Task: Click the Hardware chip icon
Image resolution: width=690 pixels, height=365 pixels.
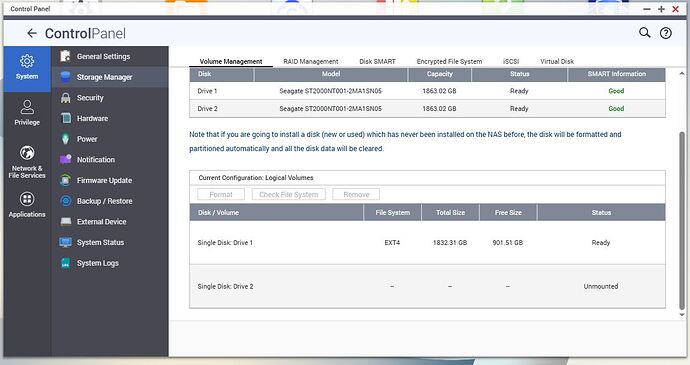Action: (x=66, y=118)
